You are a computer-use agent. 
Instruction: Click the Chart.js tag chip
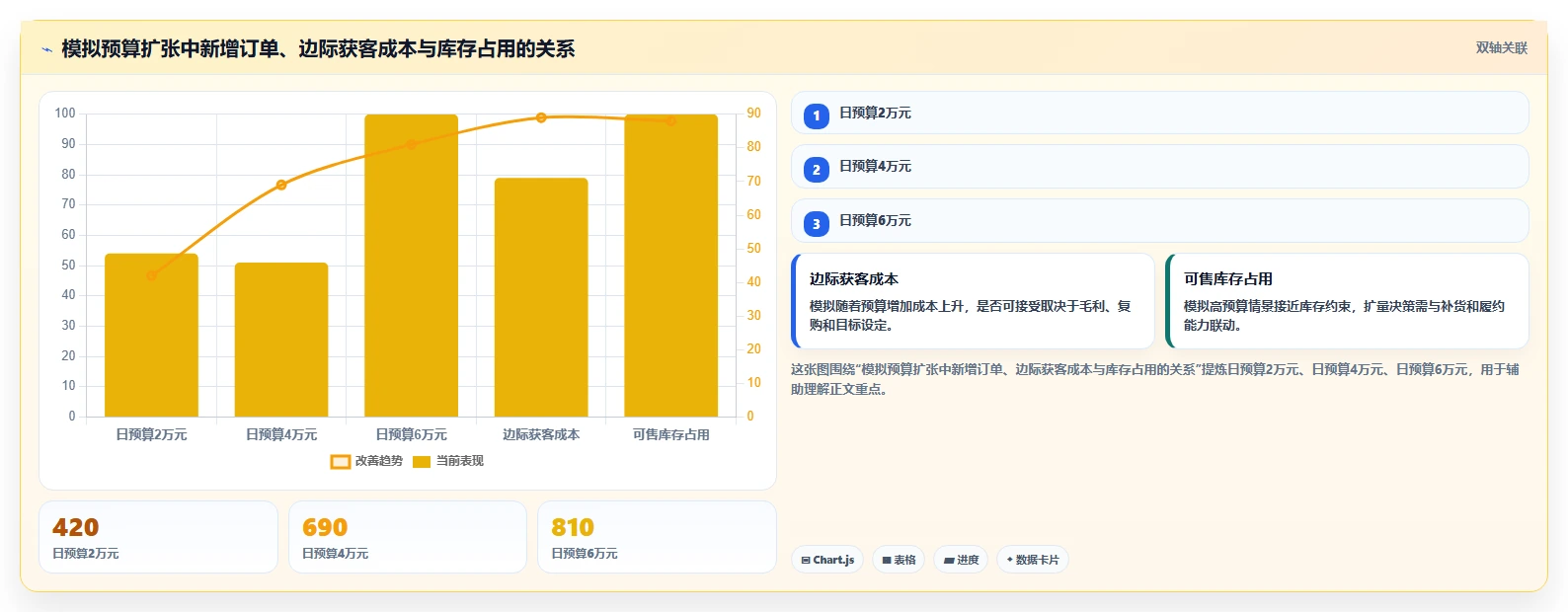click(827, 560)
